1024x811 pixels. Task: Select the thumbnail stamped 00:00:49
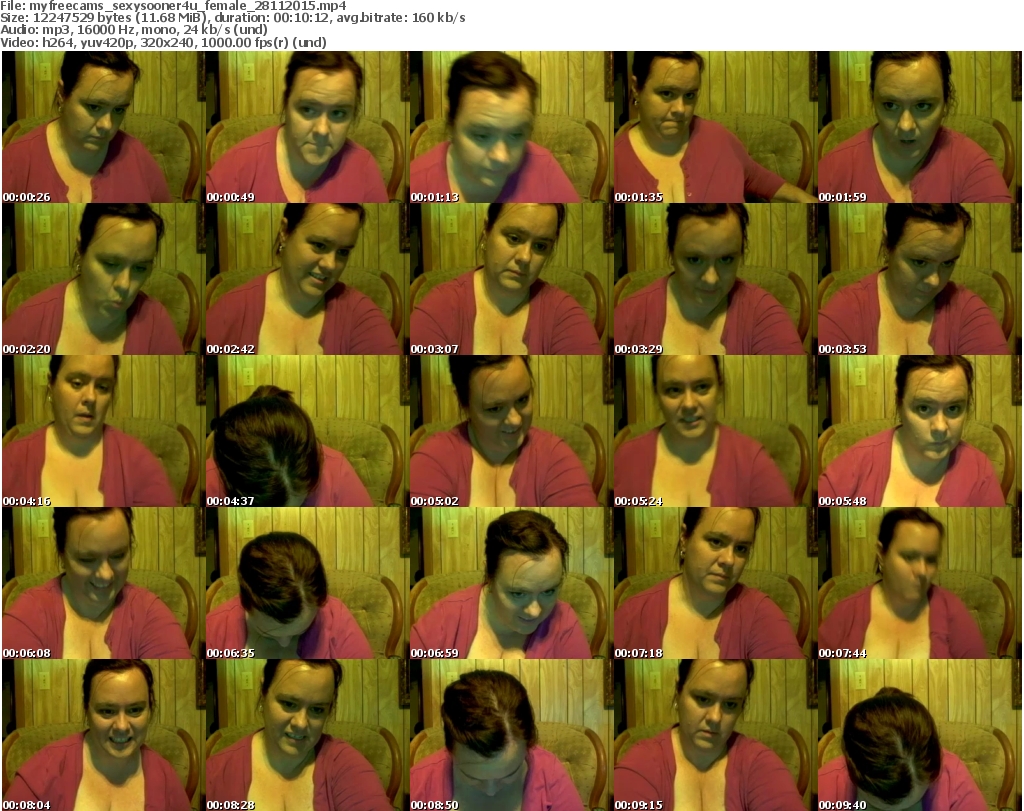pyautogui.click(x=307, y=127)
